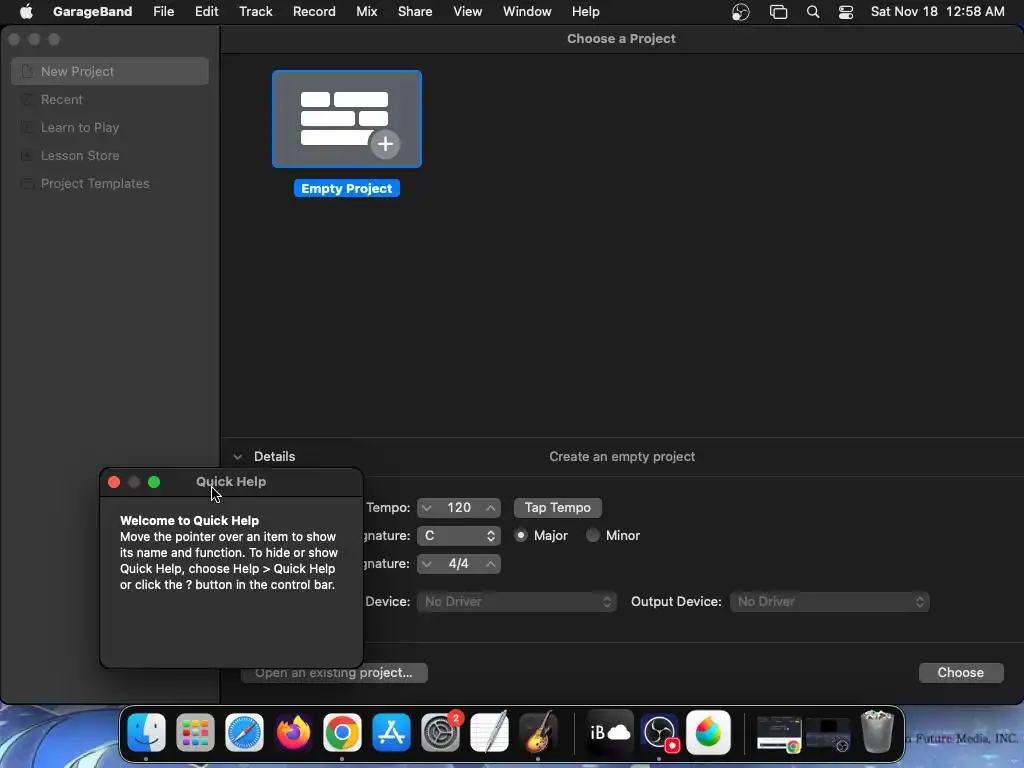Open the Lesson Store section
The width and height of the screenshot is (1024, 768).
[80, 155]
